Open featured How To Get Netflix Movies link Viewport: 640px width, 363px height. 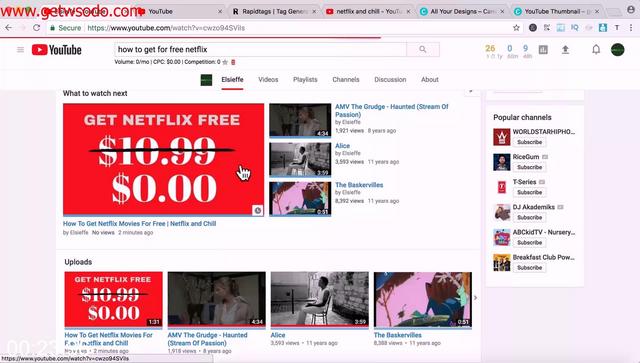click(140, 224)
